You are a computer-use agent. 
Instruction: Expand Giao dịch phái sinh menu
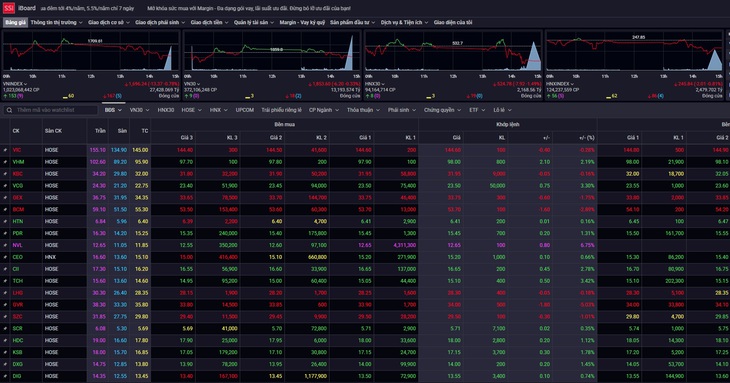point(160,22)
